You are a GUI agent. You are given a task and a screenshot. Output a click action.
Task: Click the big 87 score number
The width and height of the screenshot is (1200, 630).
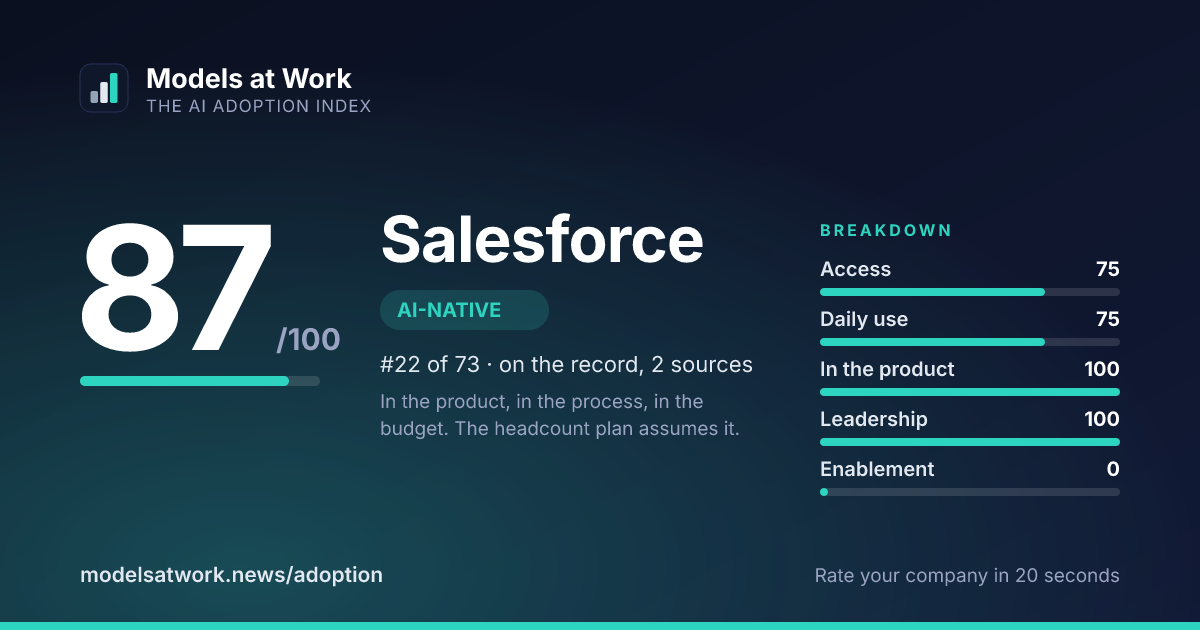point(176,289)
